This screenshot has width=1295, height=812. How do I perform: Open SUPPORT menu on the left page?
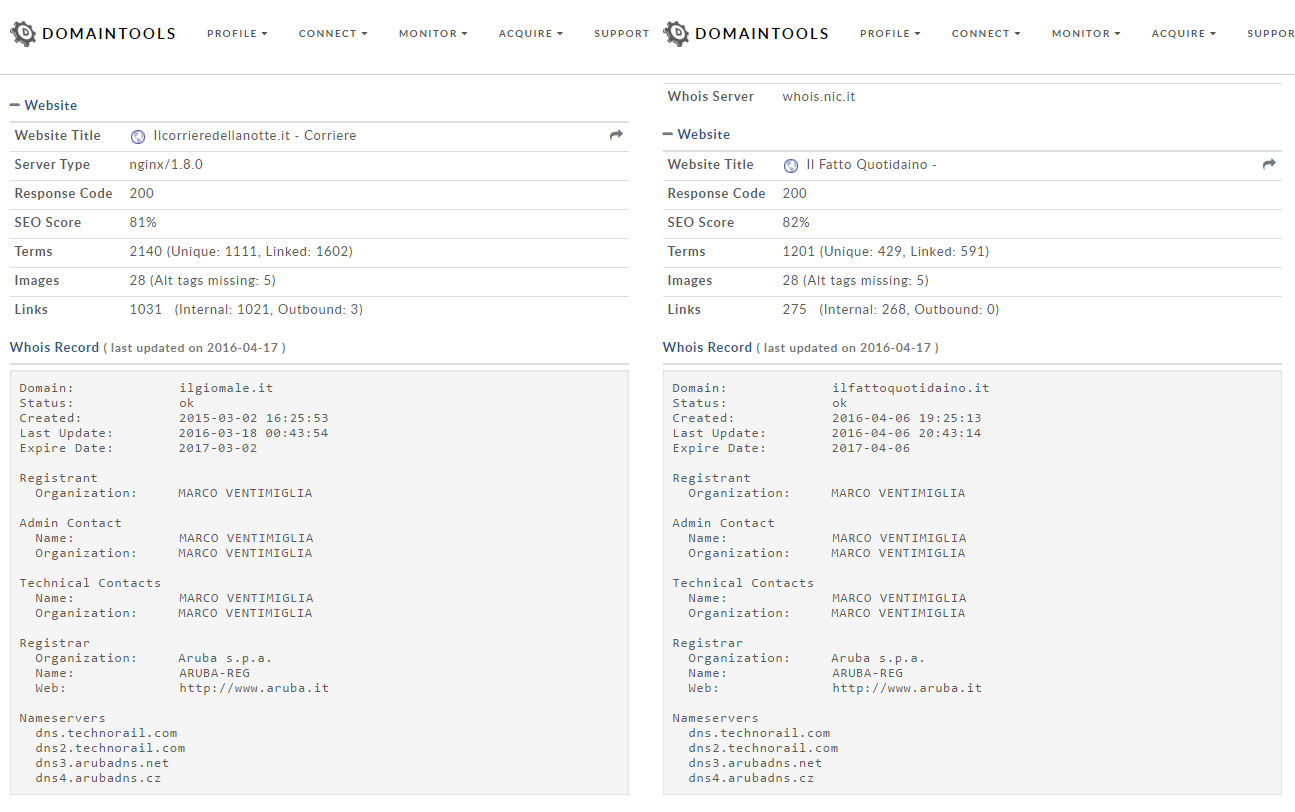coord(622,33)
